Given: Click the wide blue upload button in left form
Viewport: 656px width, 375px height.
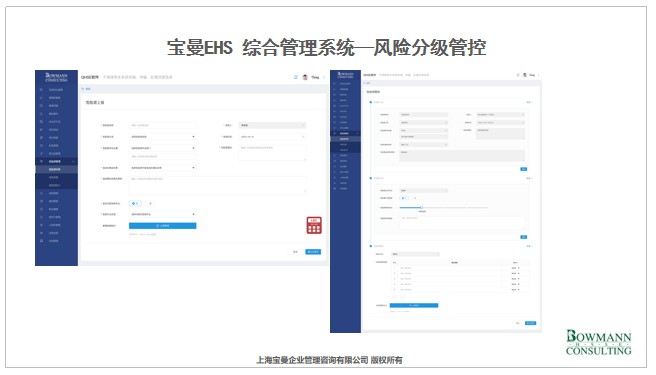Looking at the screenshot, I should point(162,226).
